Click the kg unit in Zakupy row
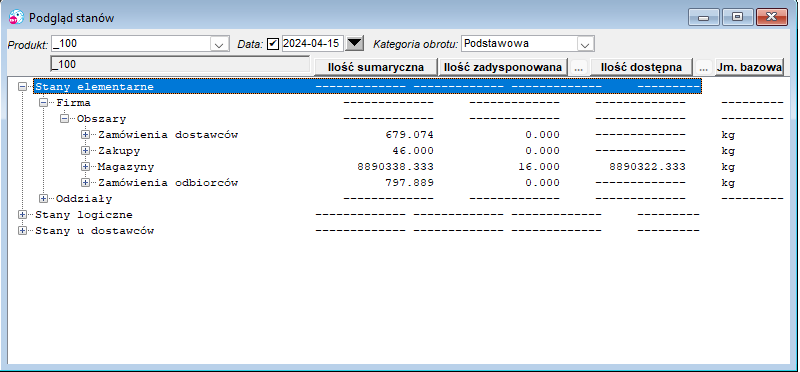Viewport: 800px width, 372px height. click(x=728, y=152)
